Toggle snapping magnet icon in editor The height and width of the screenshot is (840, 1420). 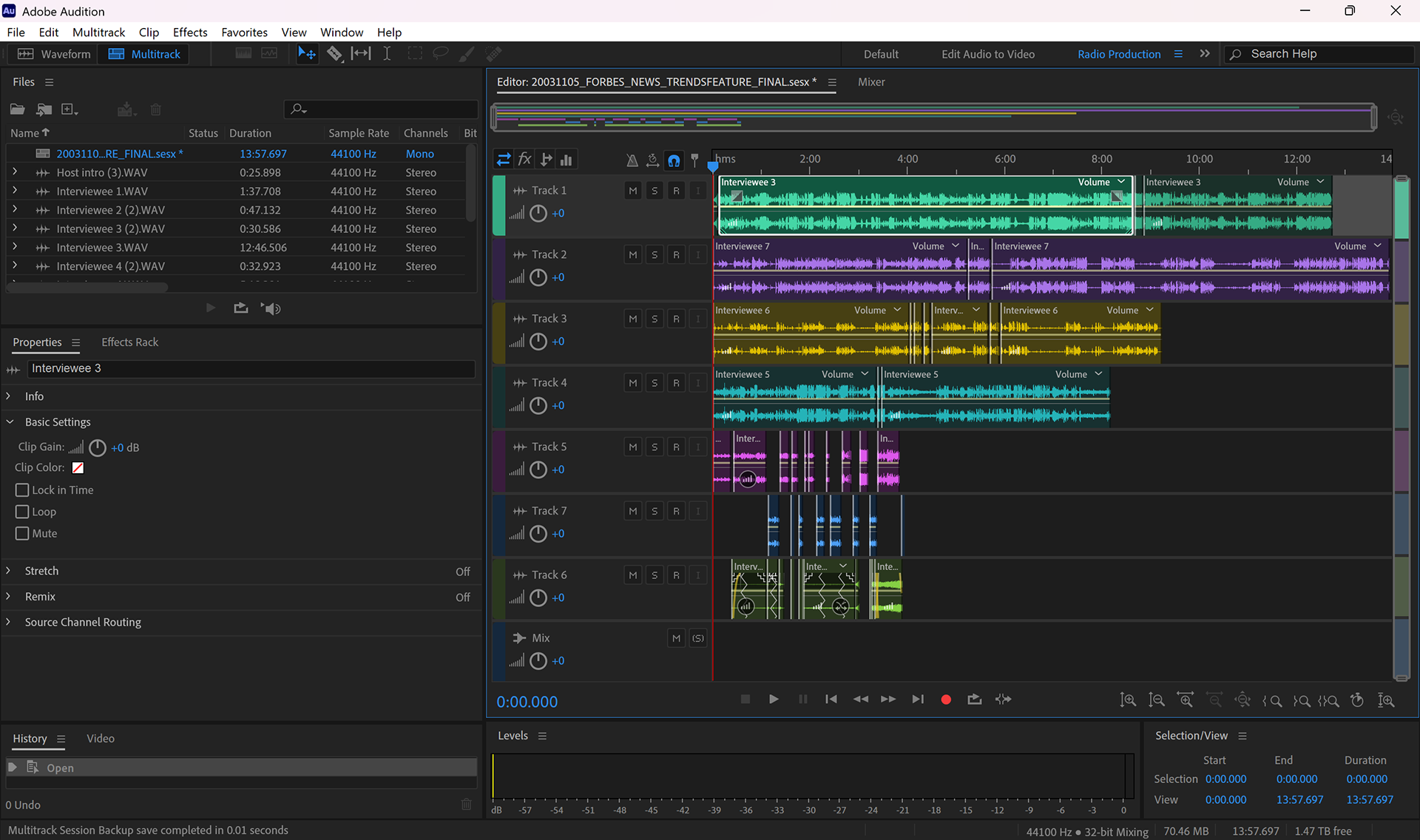point(674,160)
